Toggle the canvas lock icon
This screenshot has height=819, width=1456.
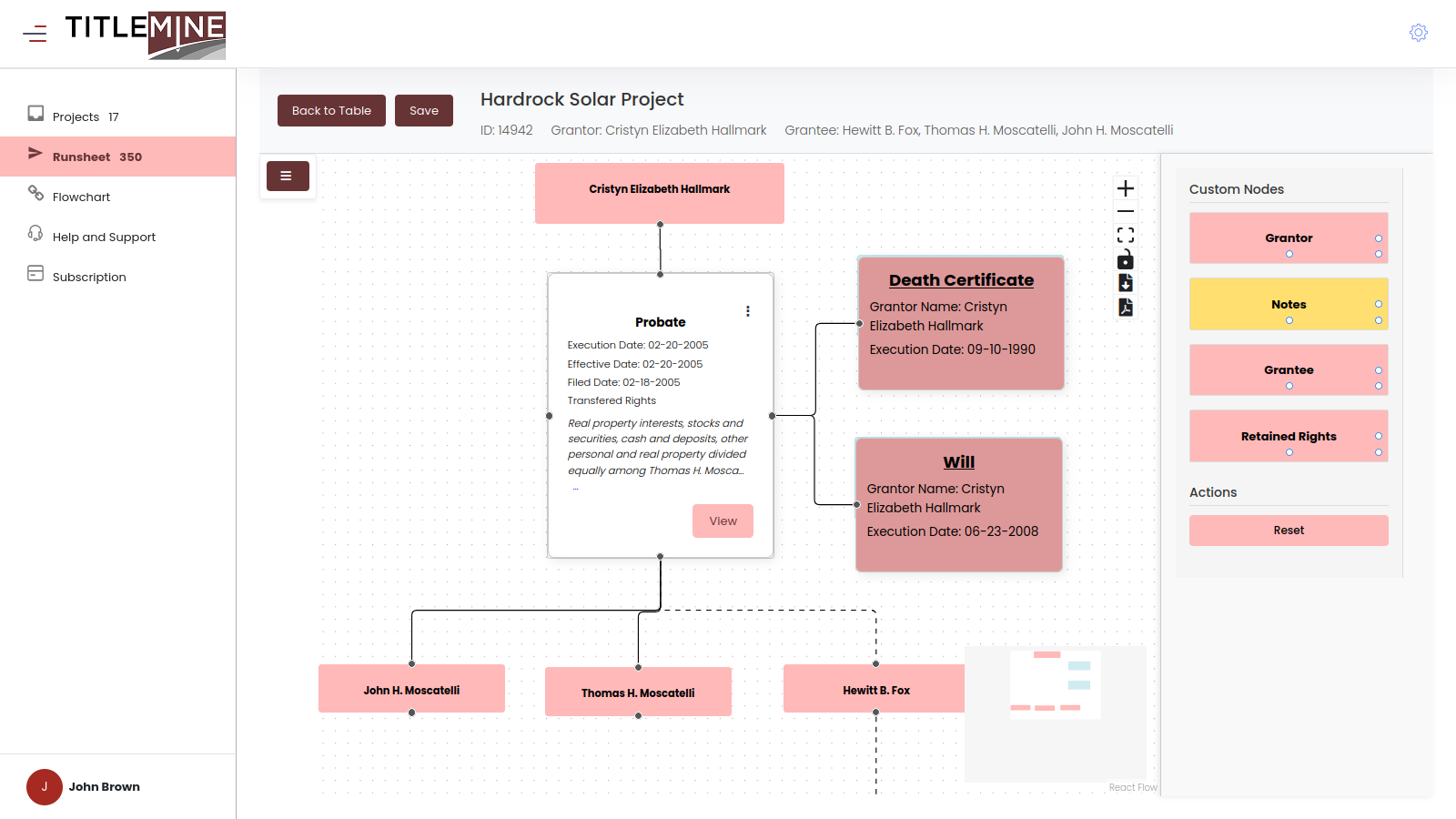[1126, 259]
